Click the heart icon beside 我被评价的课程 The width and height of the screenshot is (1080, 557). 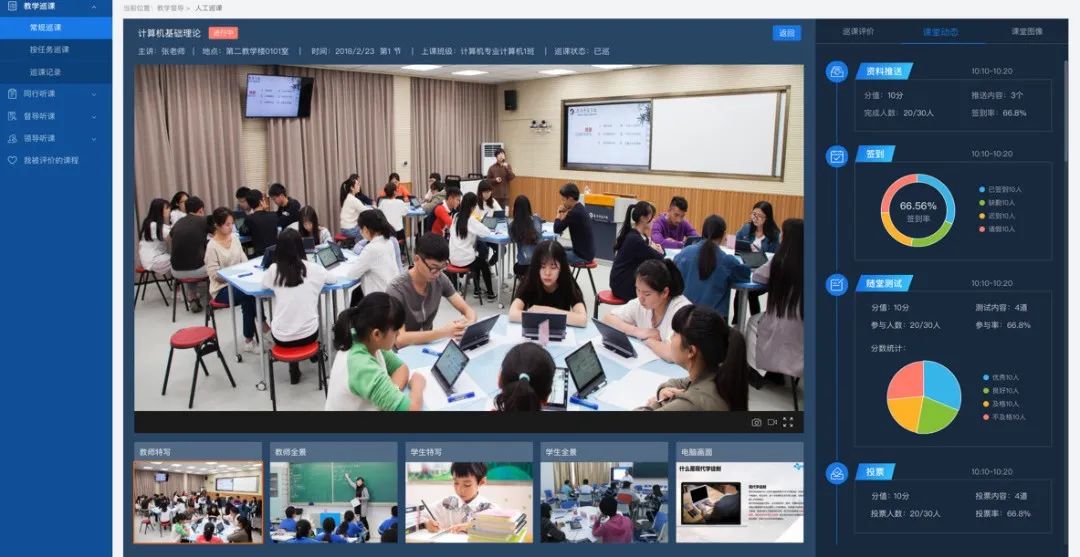[13, 160]
